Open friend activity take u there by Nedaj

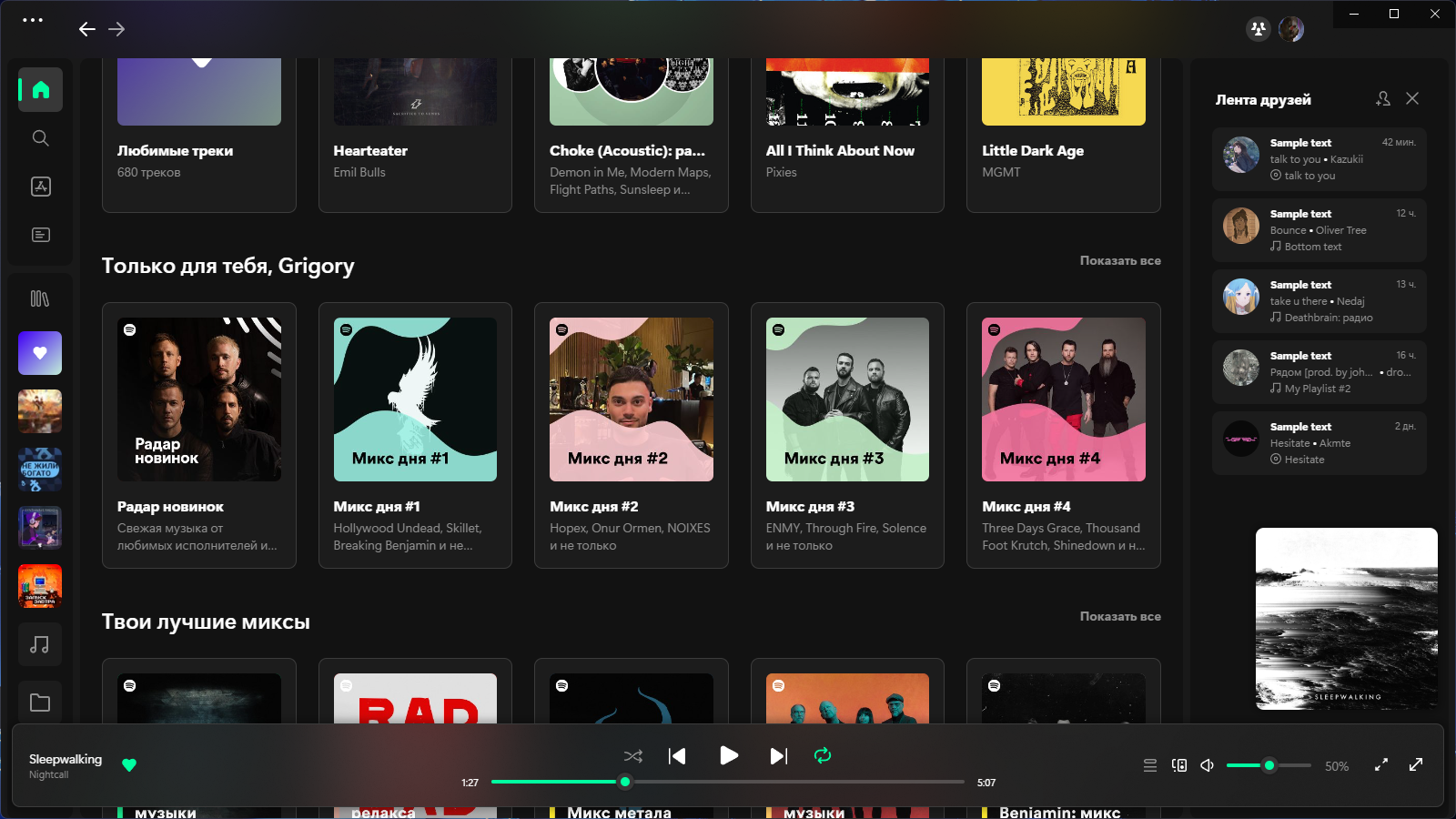tap(1319, 301)
